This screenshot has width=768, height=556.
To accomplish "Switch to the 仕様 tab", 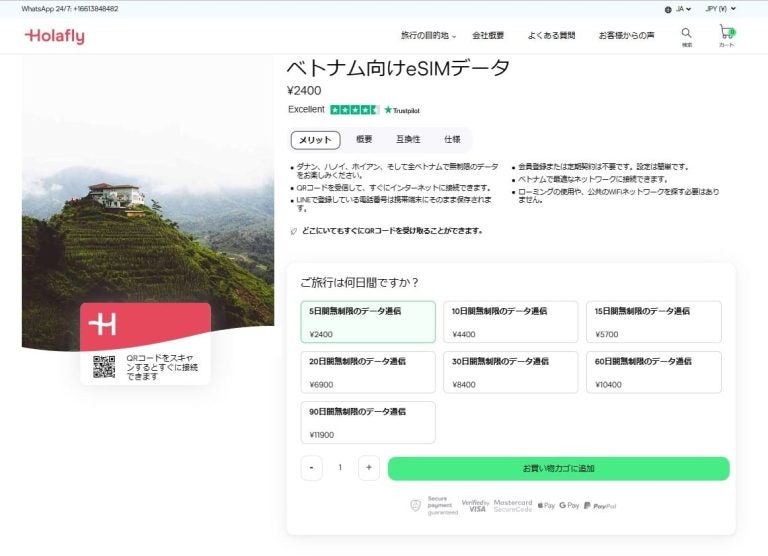I will pos(452,140).
